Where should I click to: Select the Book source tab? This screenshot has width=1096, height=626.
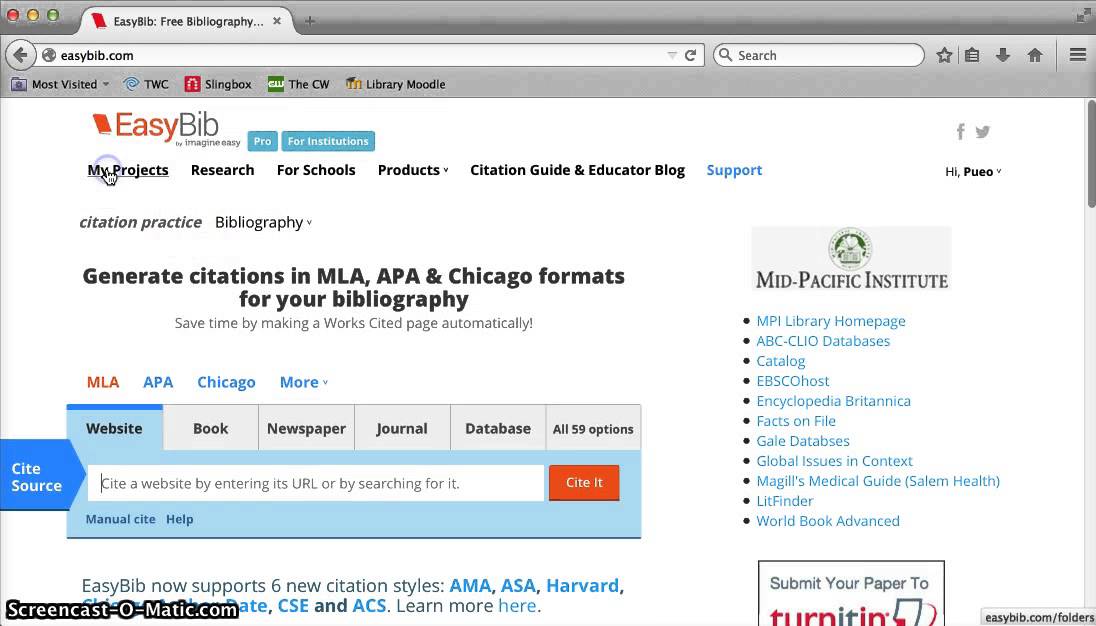[210, 428]
